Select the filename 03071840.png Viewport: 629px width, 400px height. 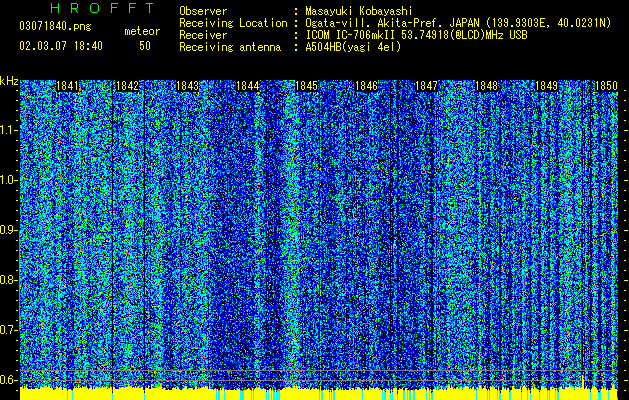pyautogui.click(x=55, y=27)
